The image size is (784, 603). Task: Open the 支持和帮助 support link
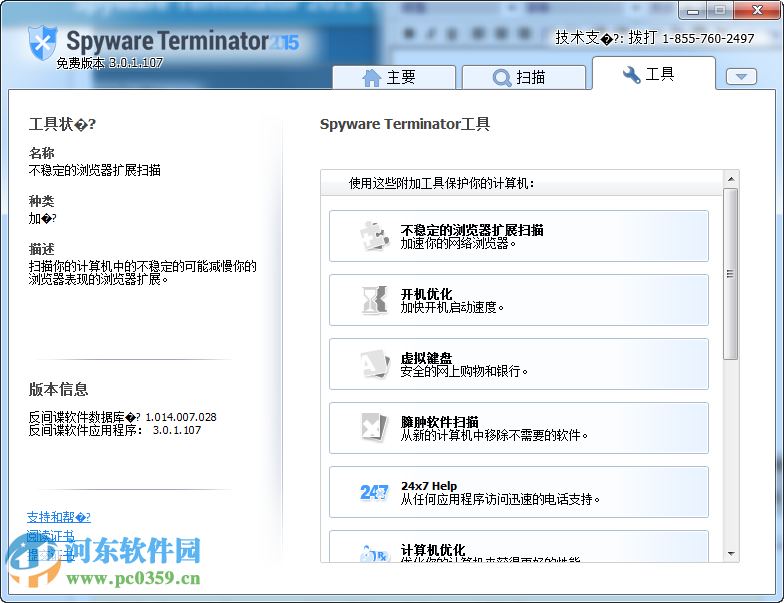pos(58,517)
